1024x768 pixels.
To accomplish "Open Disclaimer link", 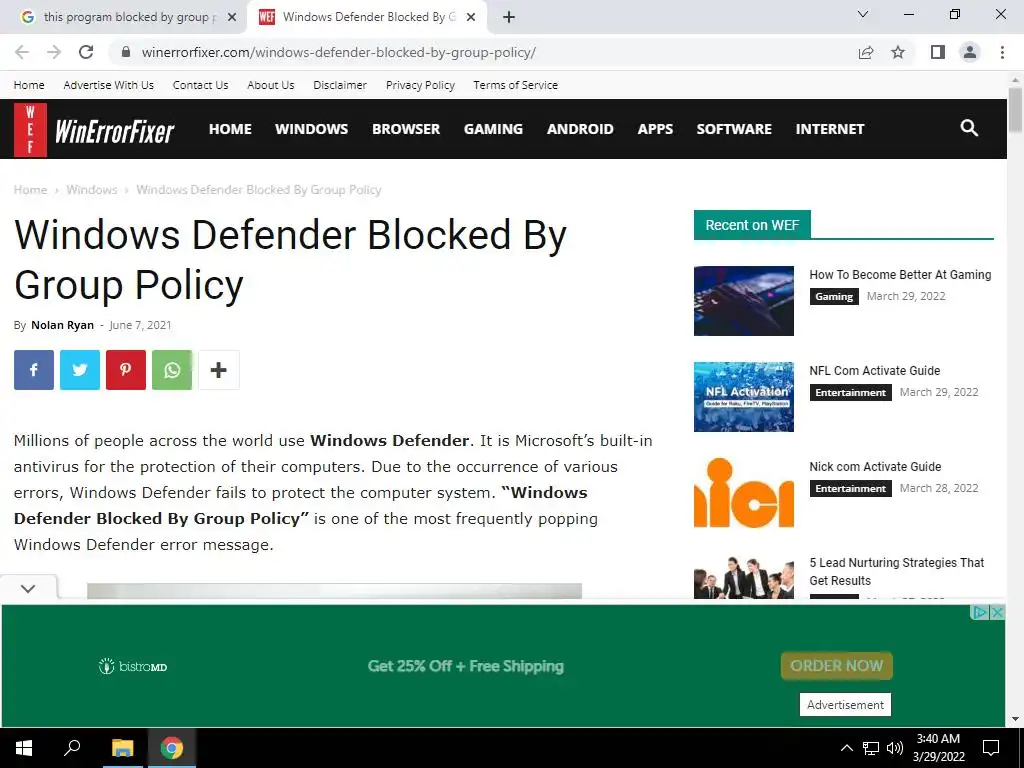I will pyautogui.click(x=340, y=85).
